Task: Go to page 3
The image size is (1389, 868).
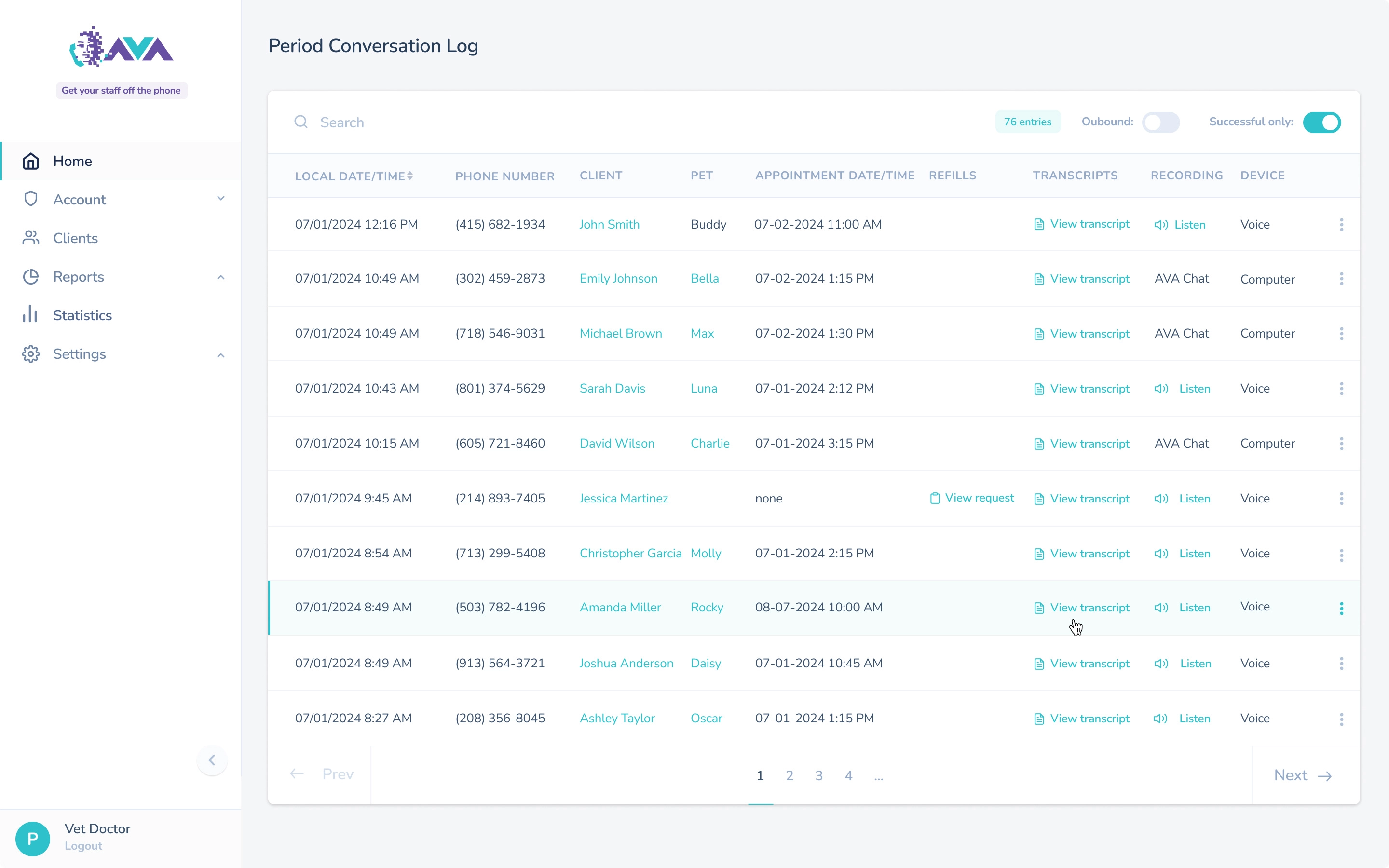Action: point(819,775)
